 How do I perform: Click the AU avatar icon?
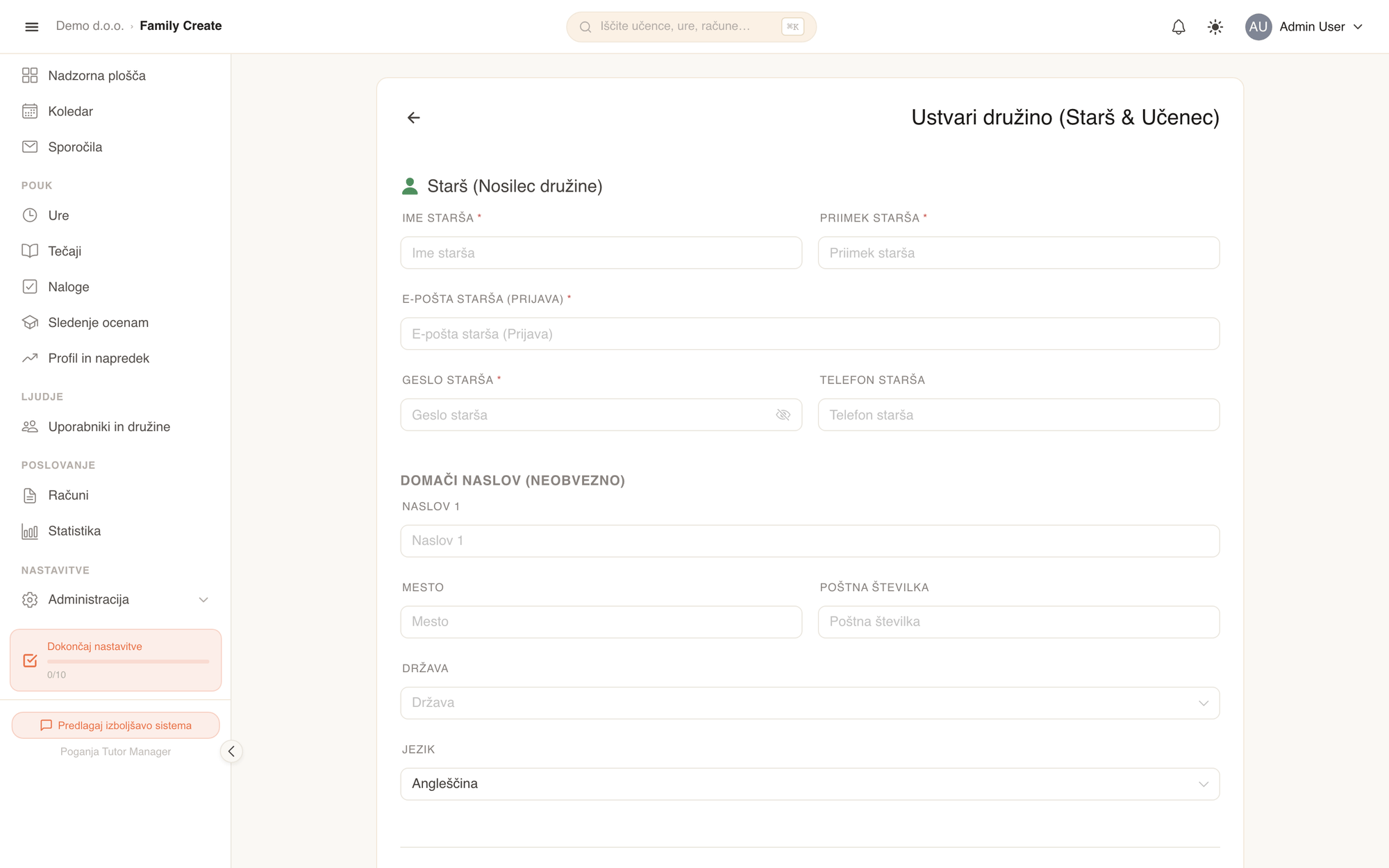(x=1258, y=26)
